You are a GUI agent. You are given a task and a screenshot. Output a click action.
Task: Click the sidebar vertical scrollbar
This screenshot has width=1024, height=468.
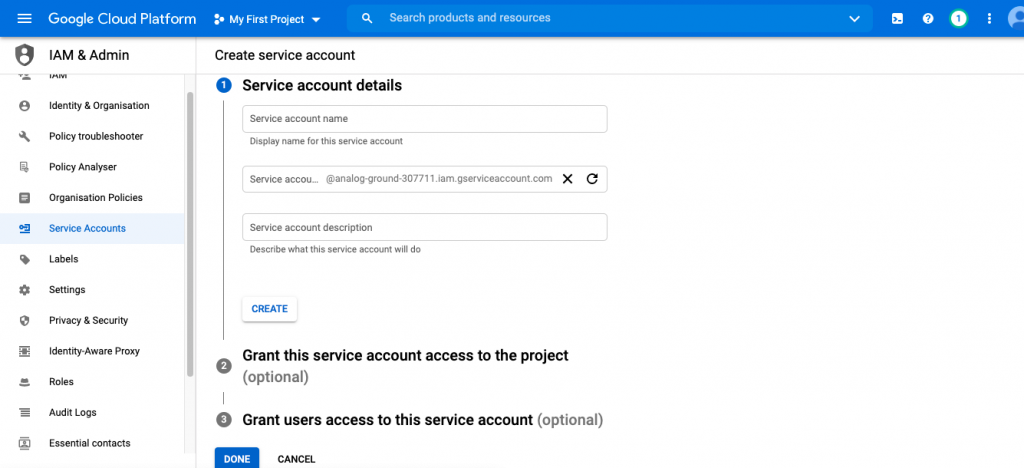click(x=190, y=234)
